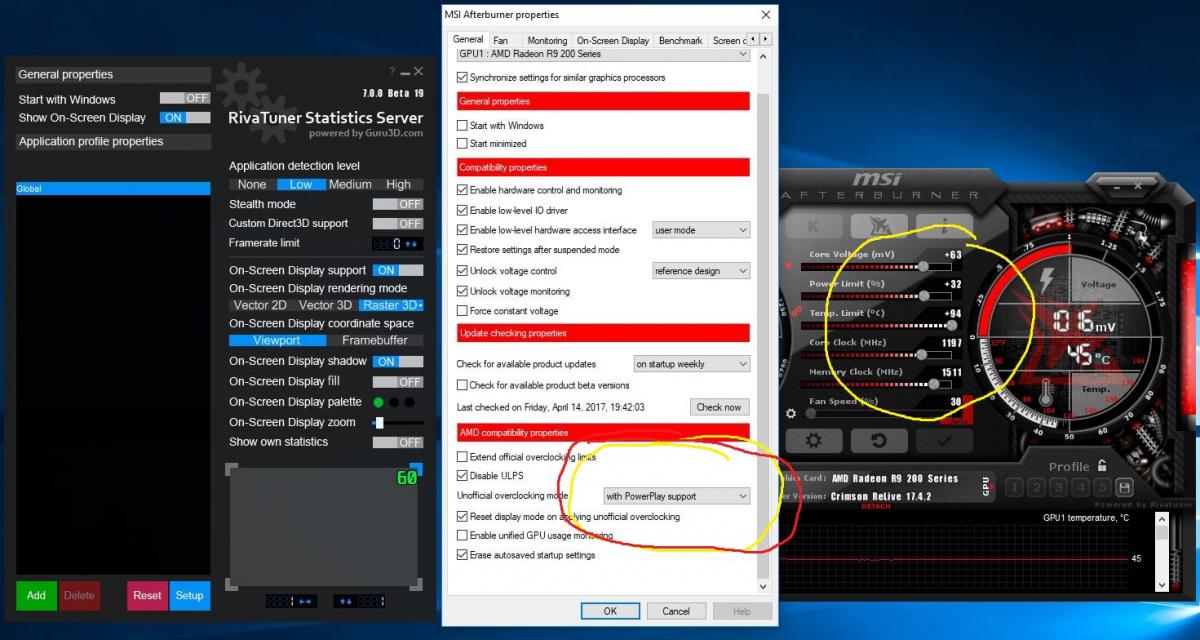Open the reference design dropdown
The width and height of the screenshot is (1200, 640).
[x=701, y=271]
